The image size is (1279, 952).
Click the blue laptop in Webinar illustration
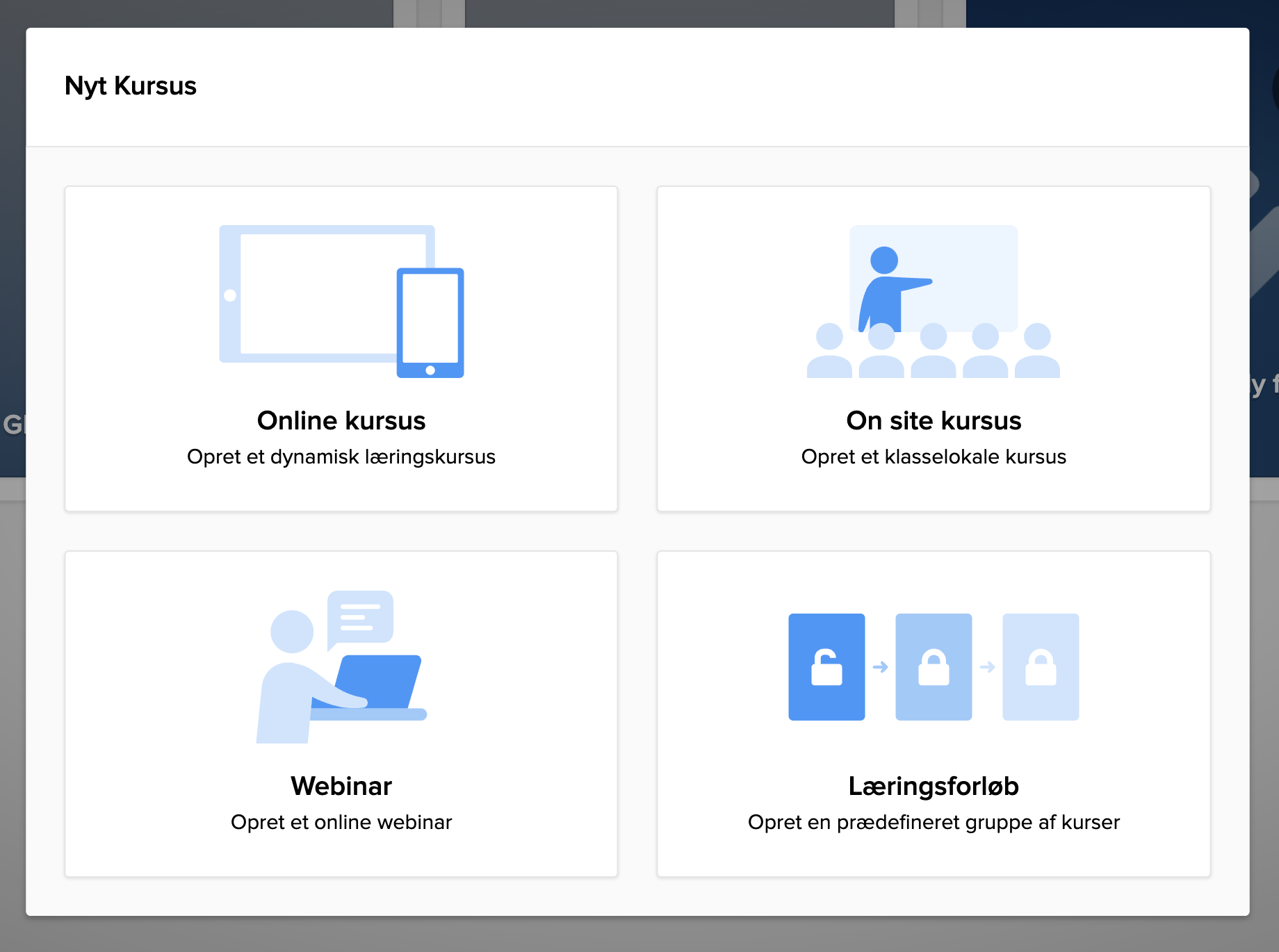click(x=377, y=681)
